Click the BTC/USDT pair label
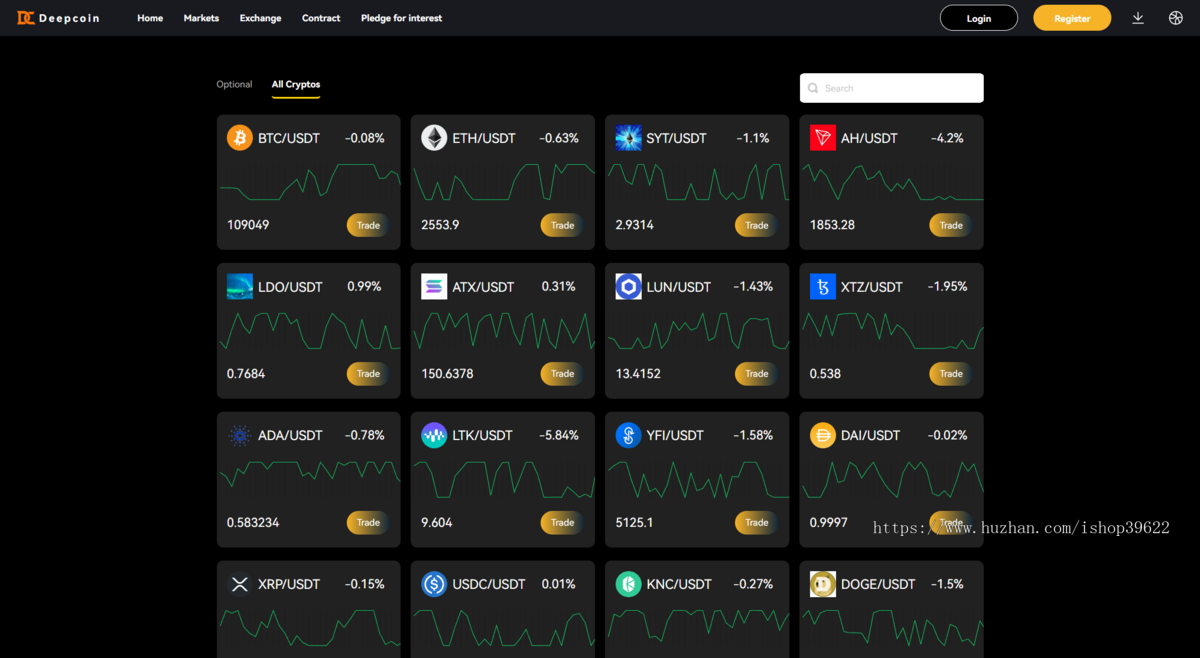 (x=289, y=138)
